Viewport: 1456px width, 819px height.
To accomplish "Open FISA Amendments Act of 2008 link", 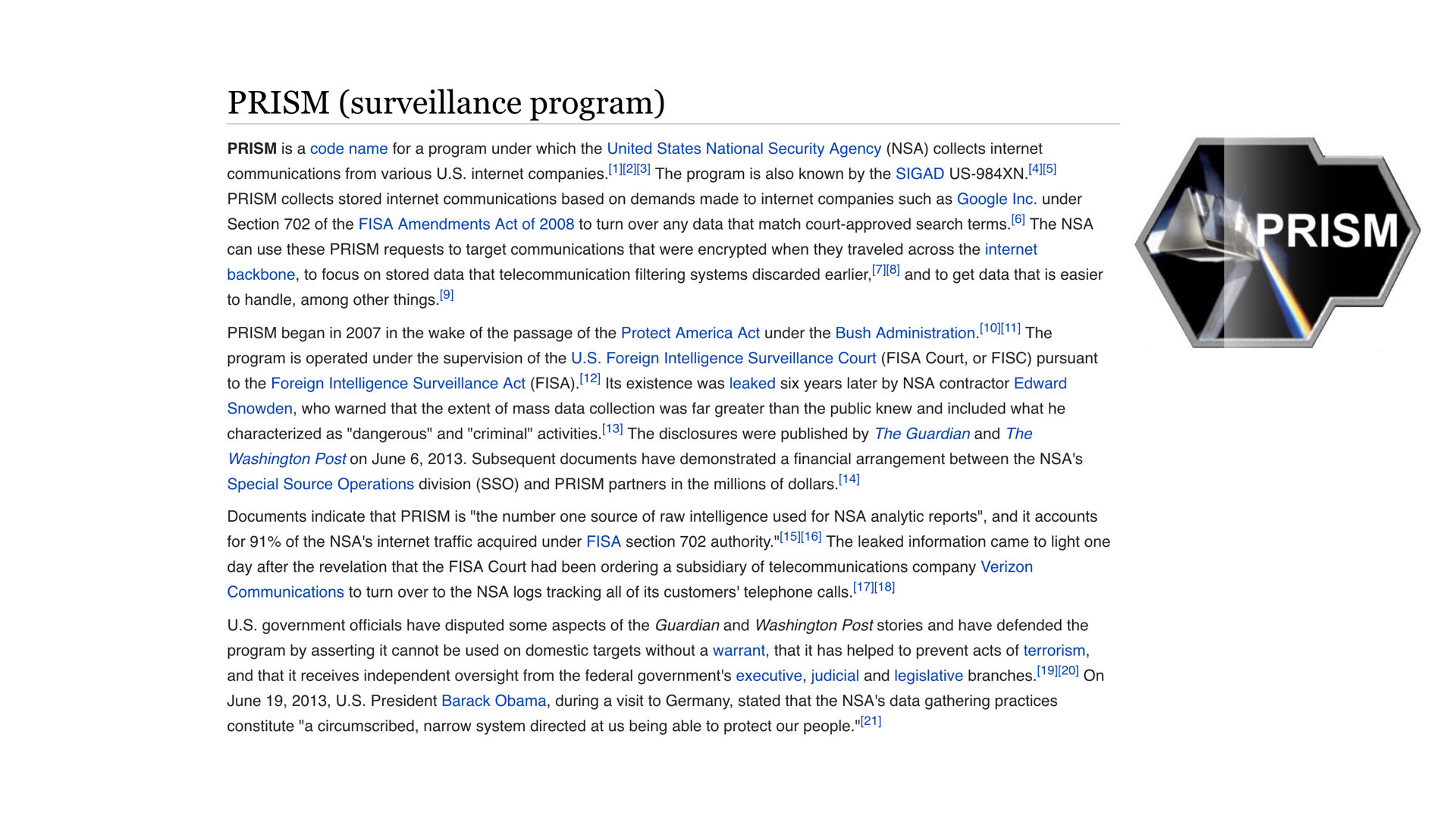I will click(x=466, y=224).
